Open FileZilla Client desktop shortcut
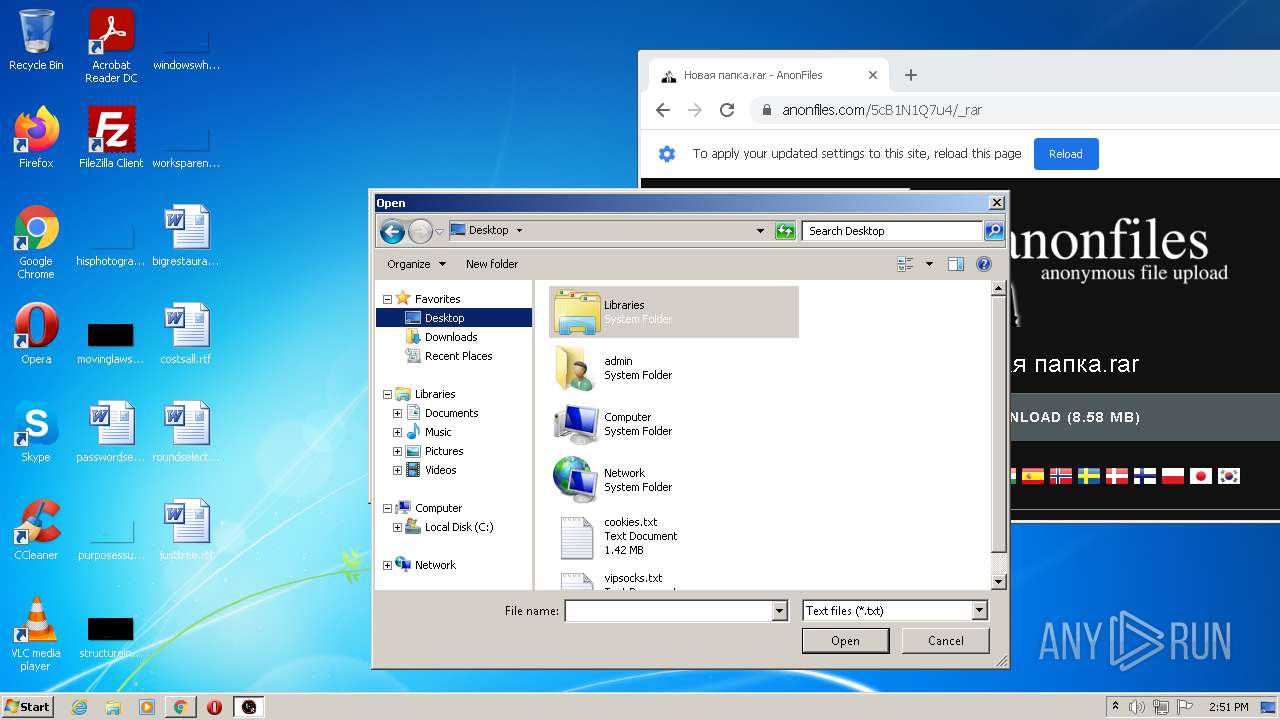This screenshot has height=720, width=1280. click(111, 138)
